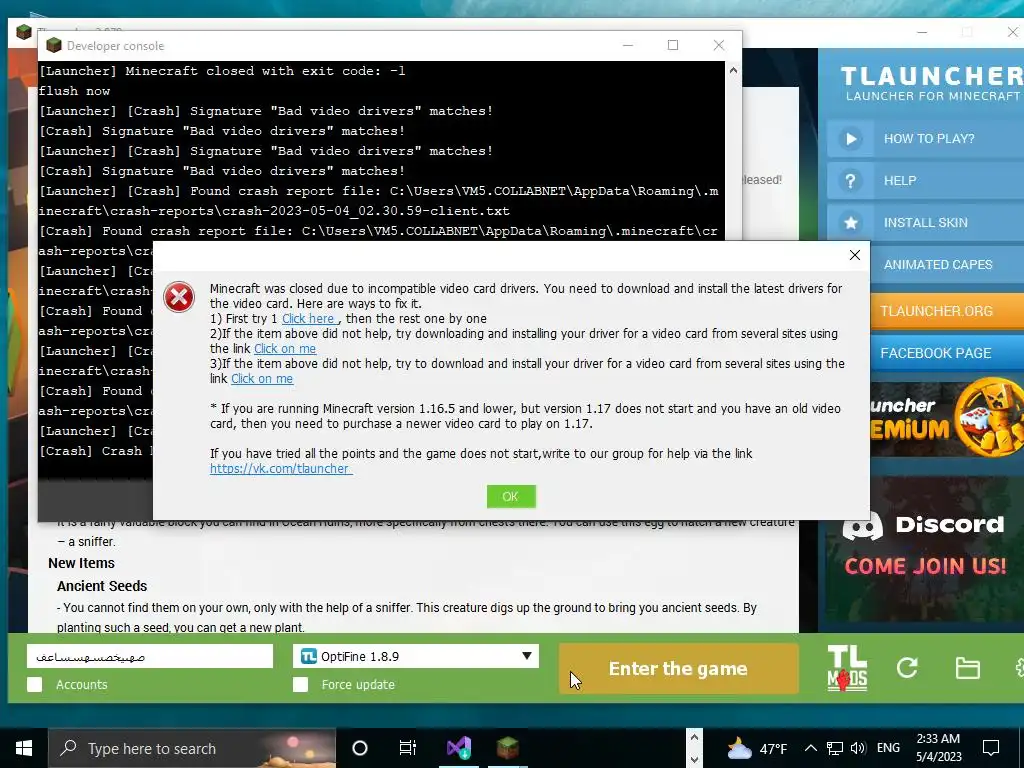Click the star icon beside INSTALL SKIN

(850, 223)
